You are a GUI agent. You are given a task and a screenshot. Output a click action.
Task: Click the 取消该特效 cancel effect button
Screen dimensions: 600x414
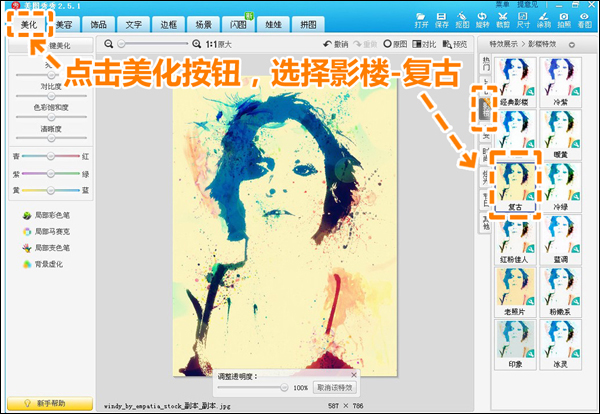tap(335, 387)
